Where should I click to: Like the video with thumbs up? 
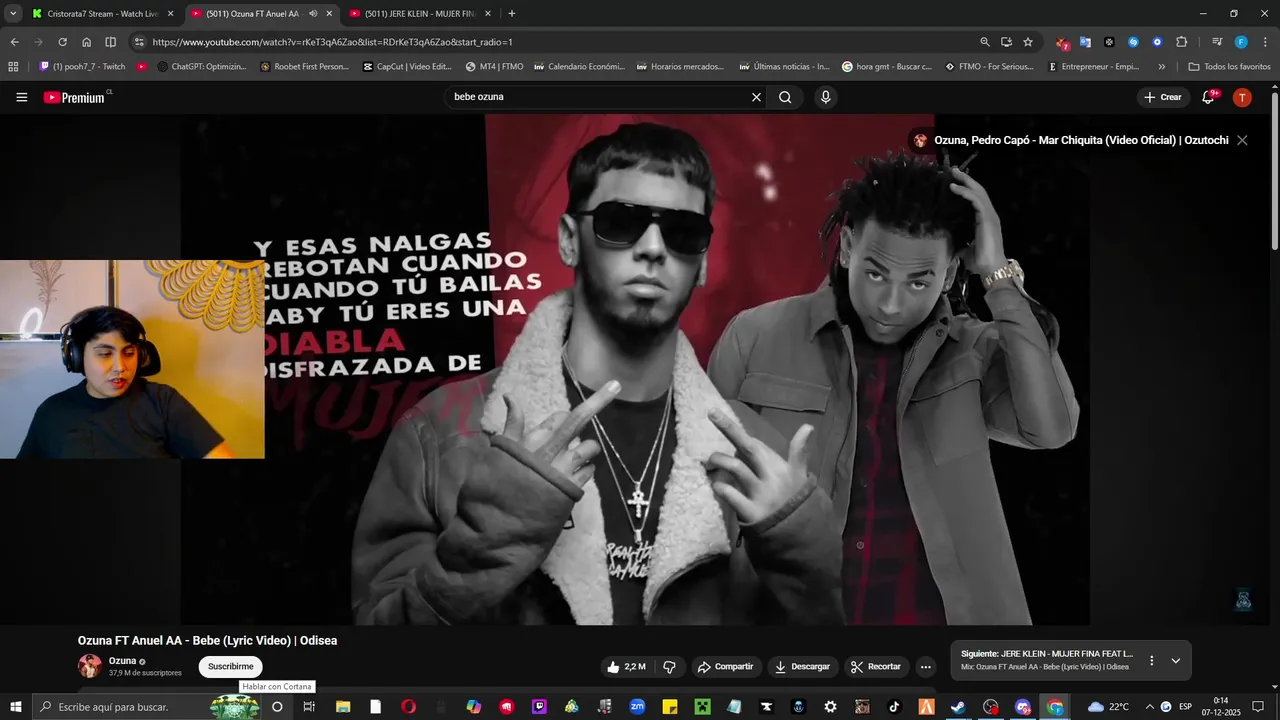click(x=627, y=667)
